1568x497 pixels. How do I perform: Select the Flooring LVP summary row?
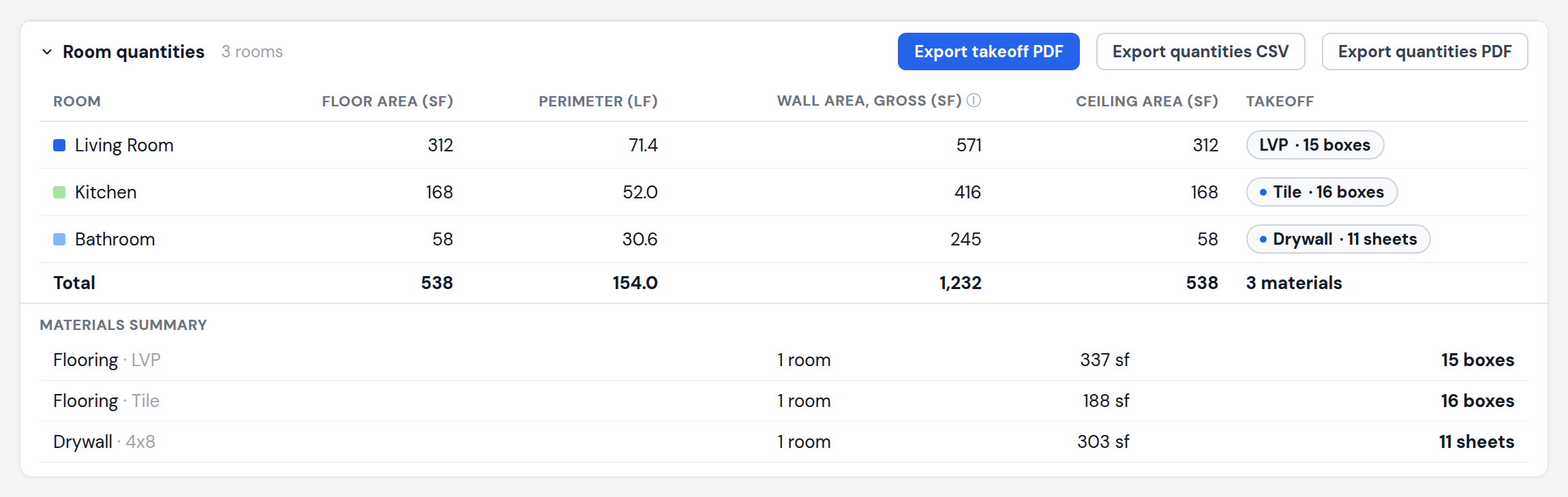point(784,360)
